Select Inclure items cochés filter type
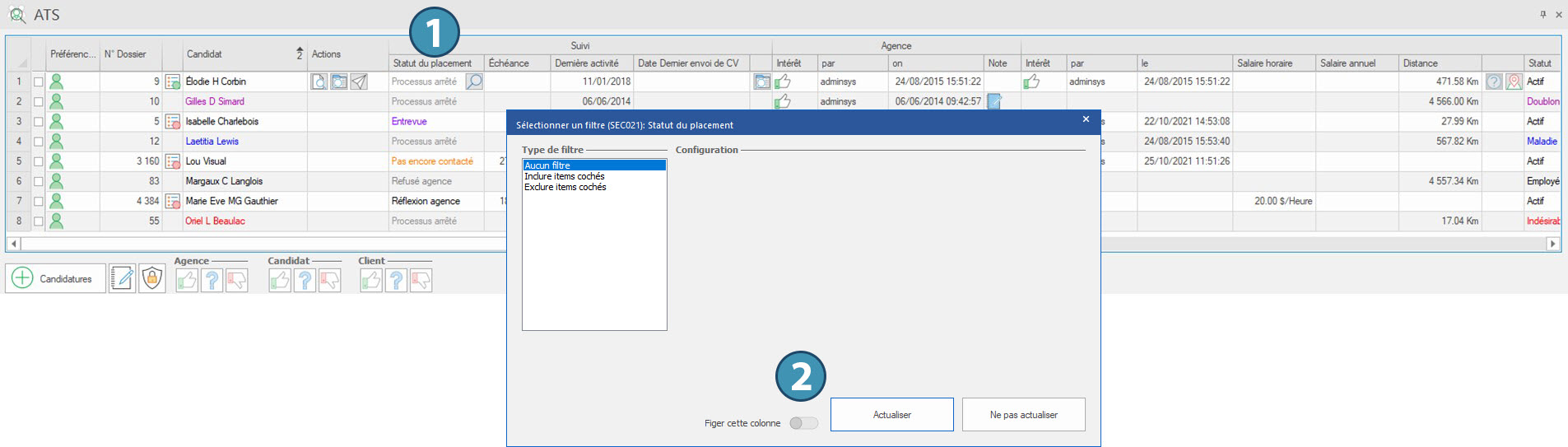1568x447 pixels. pyautogui.click(x=565, y=176)
